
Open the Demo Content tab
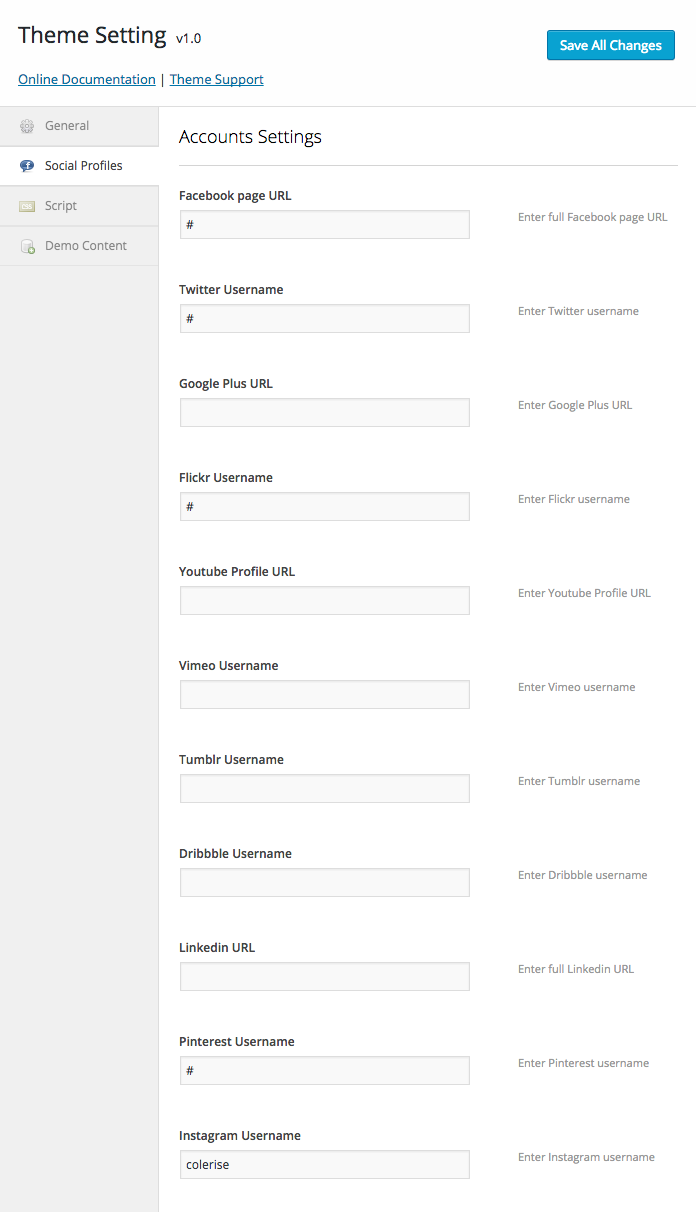86,246
